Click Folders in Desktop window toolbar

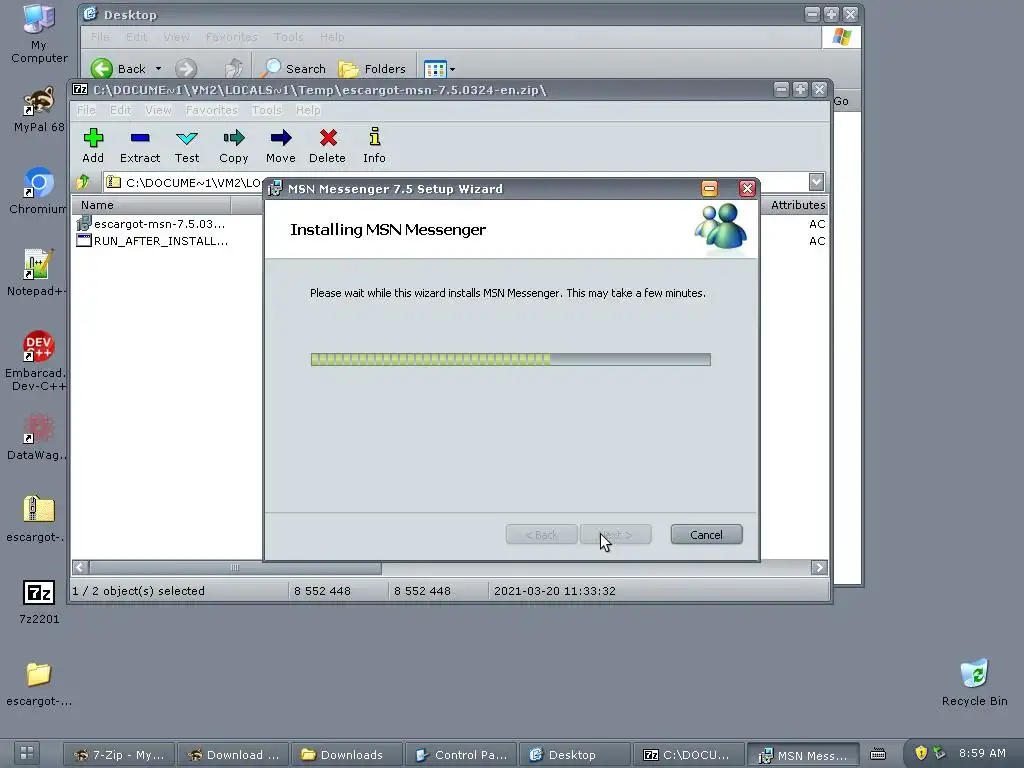[372, 69]
